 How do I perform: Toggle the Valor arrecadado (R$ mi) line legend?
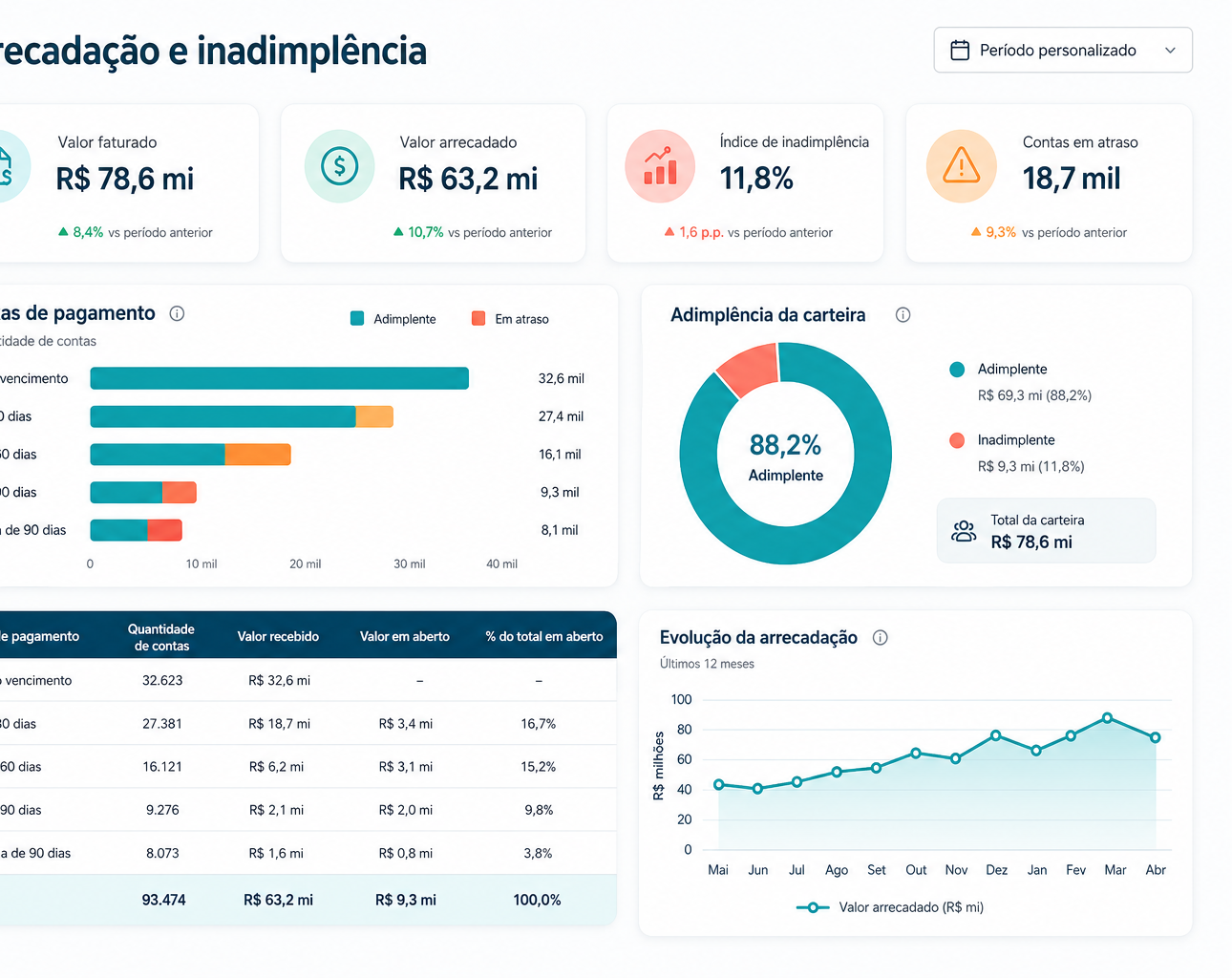tap(889, 907)
